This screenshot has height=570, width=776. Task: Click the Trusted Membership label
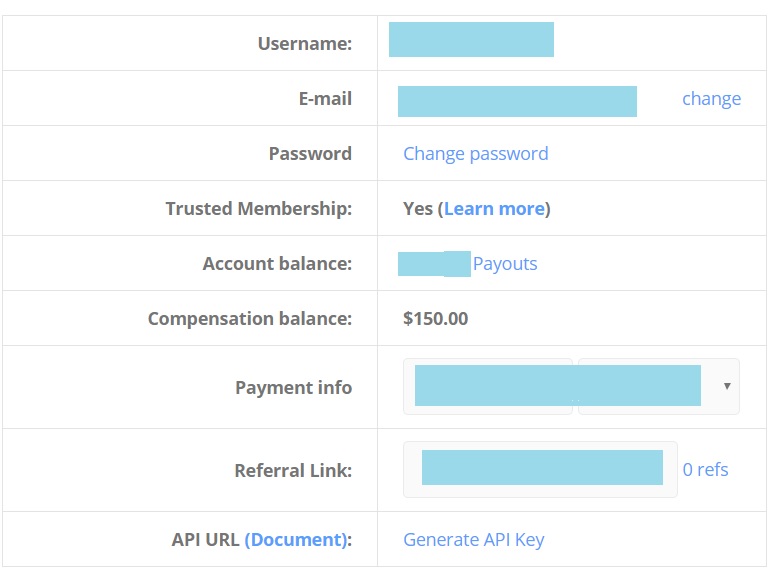[259, 208]
